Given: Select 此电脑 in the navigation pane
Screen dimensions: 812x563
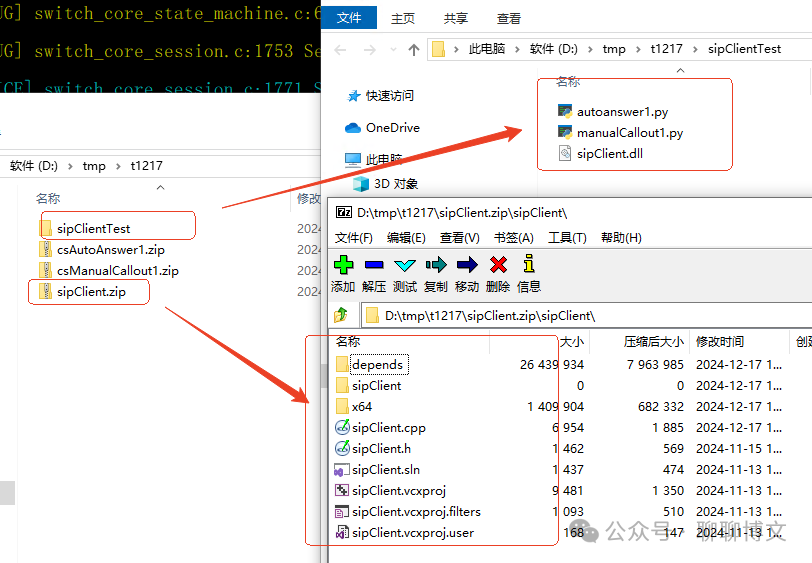Looking at the screenshot, I should (374, 159).
